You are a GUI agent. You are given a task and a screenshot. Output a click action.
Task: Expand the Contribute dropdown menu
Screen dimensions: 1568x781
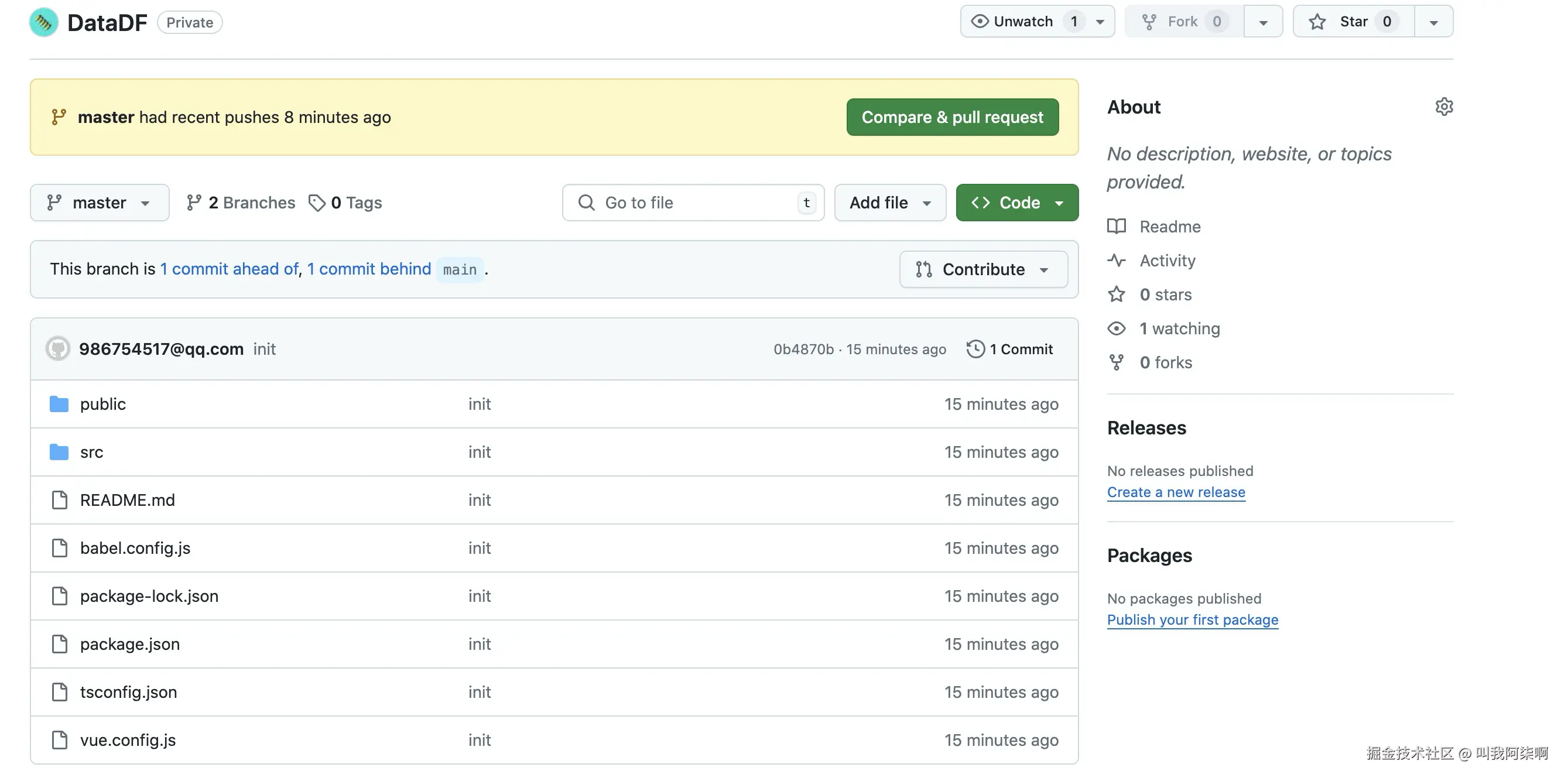(983, 269)
